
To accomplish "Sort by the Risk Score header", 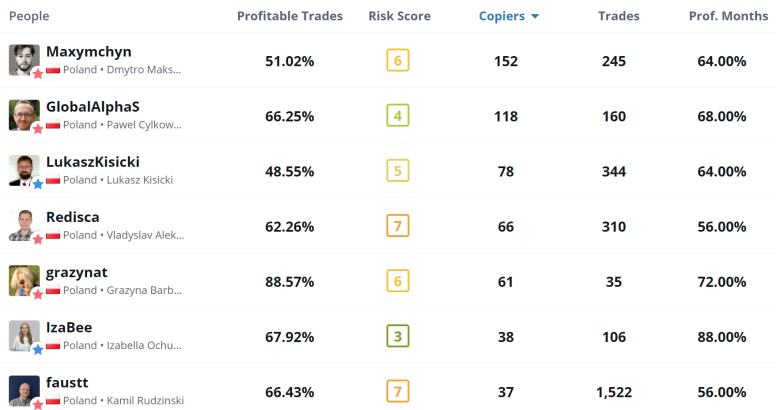I will coord(397,16).
